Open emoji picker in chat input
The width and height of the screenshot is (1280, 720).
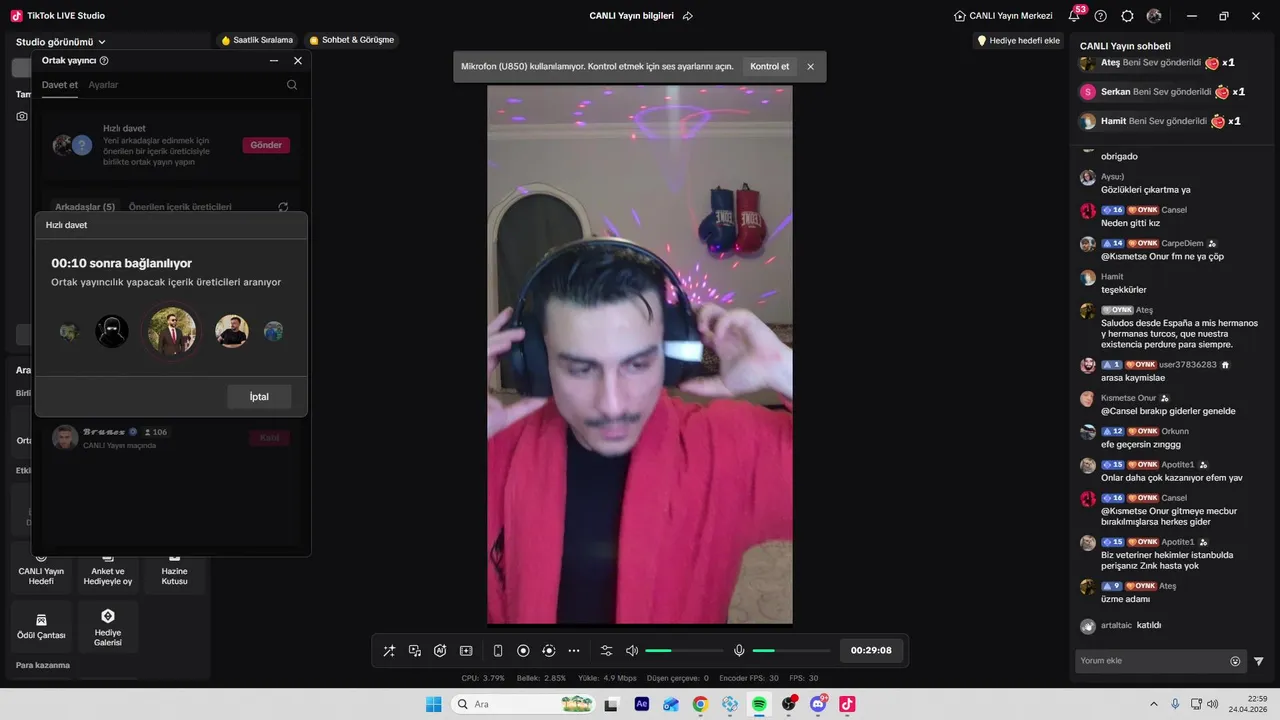(1235, 661)
